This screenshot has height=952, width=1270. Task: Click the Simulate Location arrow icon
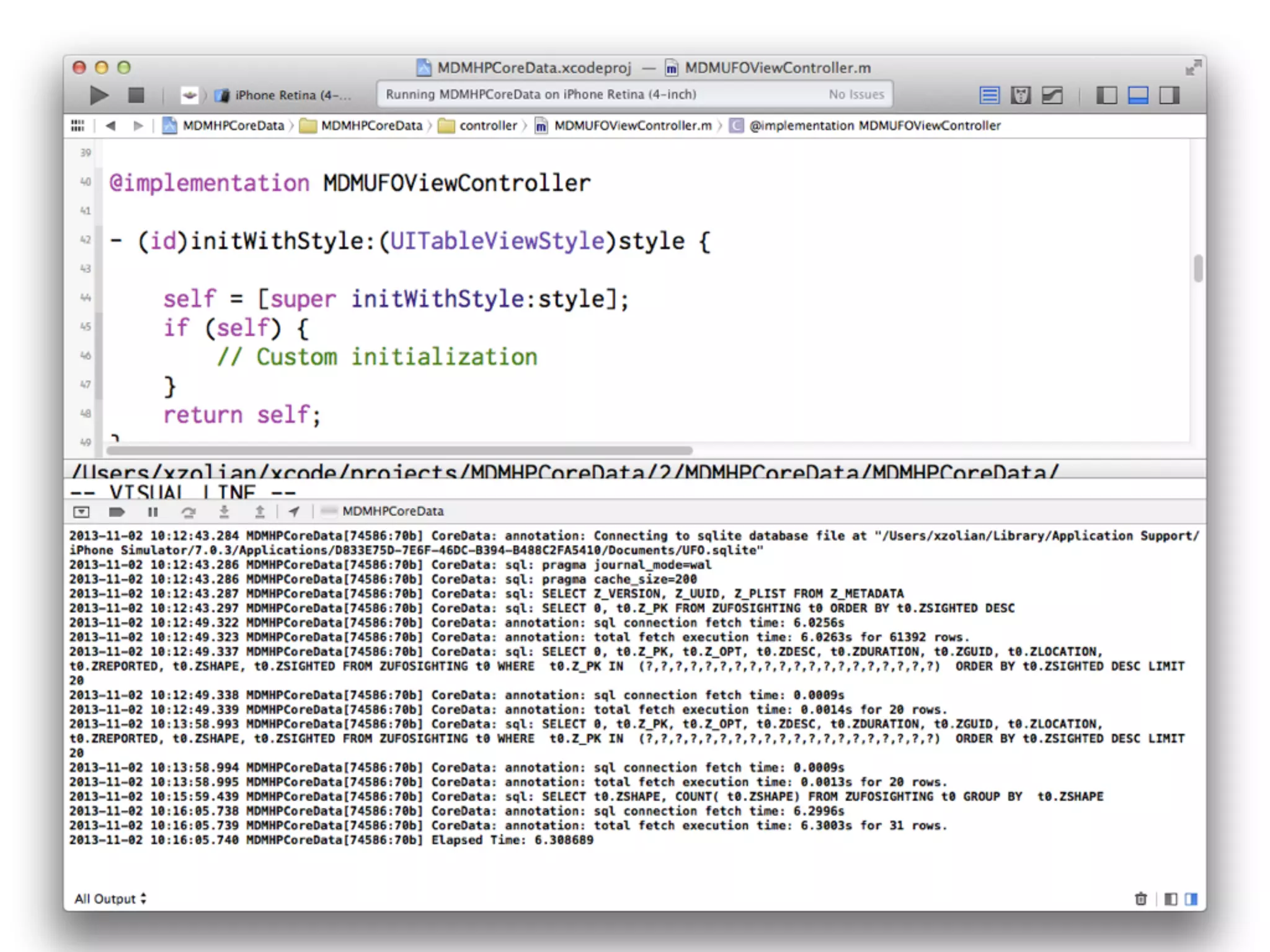(x=294, y=511)
